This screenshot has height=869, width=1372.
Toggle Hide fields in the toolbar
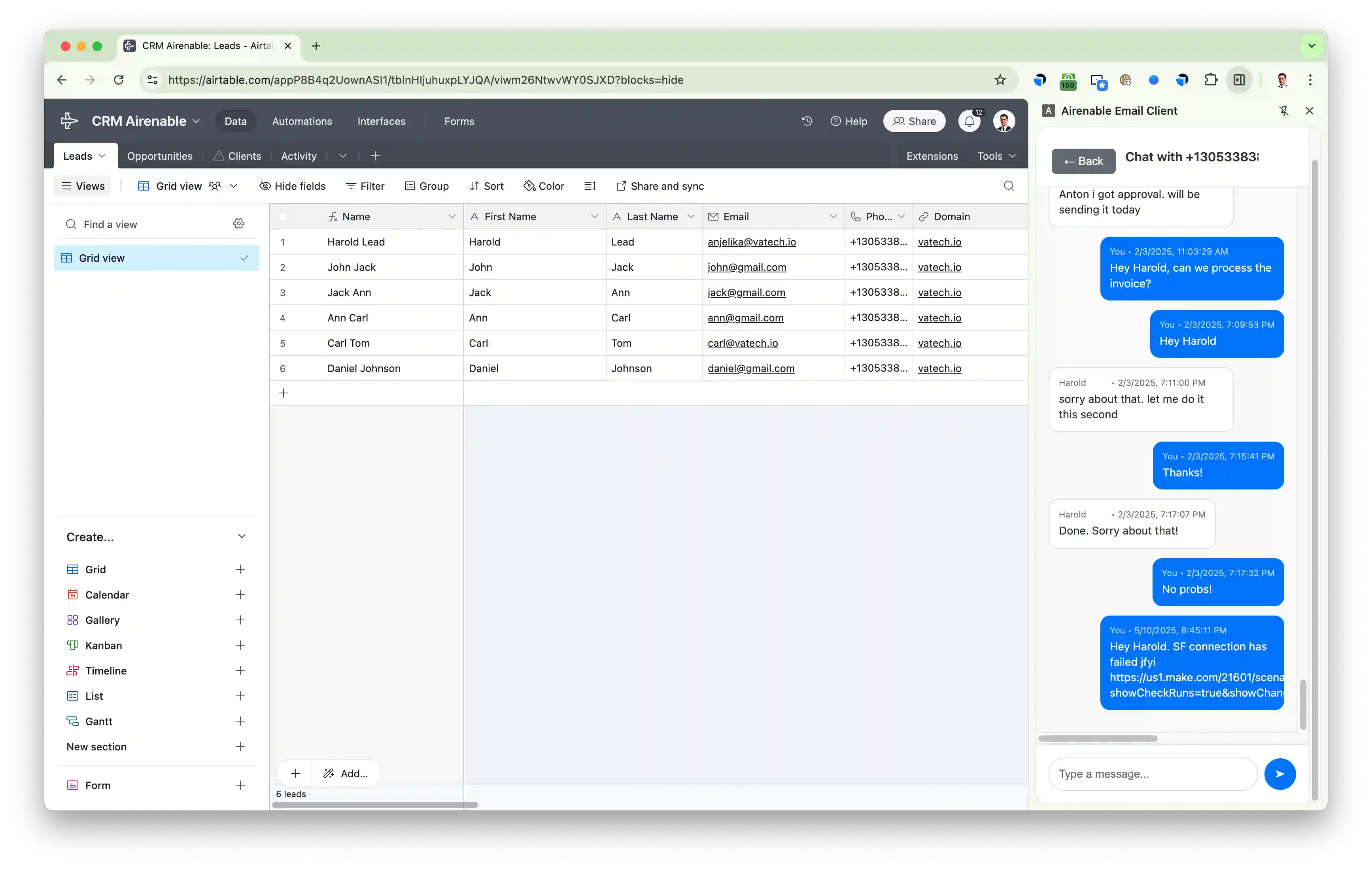click(292, 186)
